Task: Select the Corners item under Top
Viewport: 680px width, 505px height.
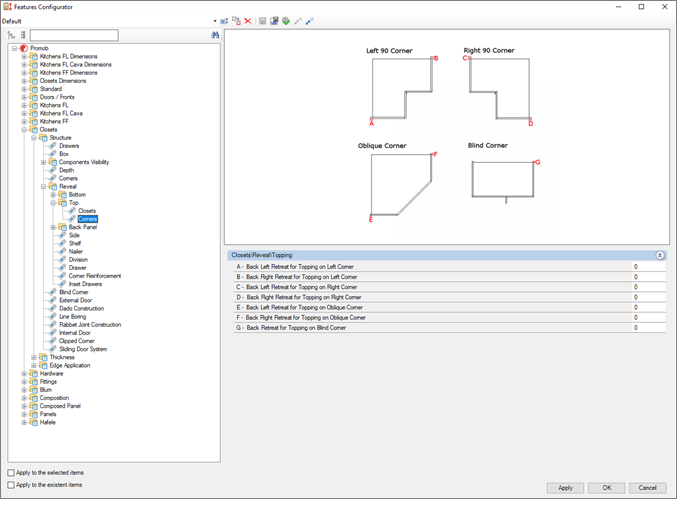Action: [88, 220]
